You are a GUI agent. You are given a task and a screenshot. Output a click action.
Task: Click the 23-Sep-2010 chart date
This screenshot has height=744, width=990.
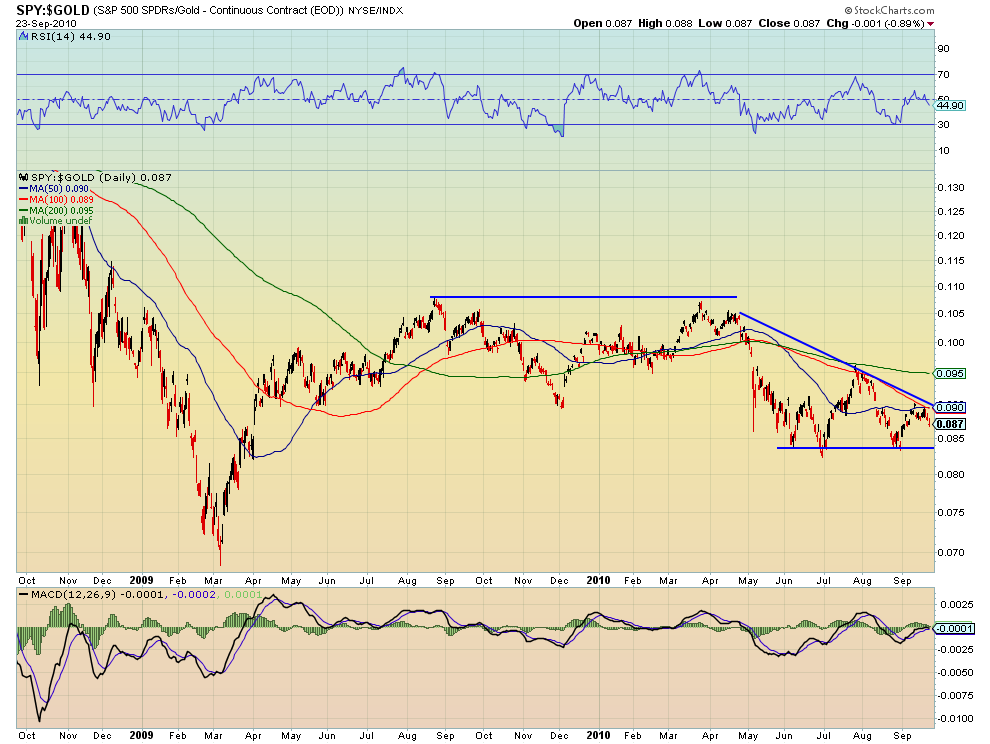(46, 23)
